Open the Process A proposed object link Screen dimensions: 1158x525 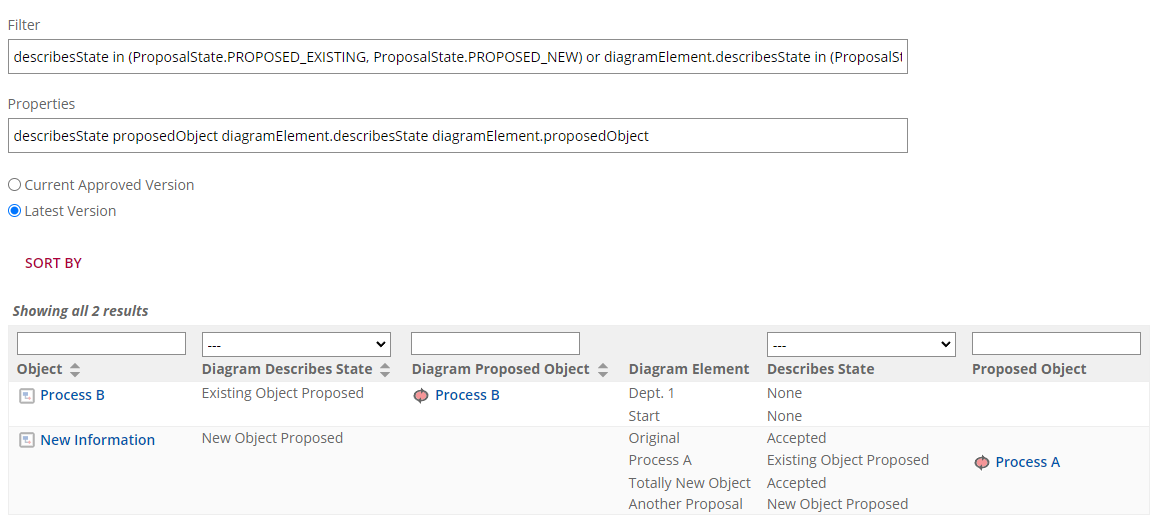[x=1027, y=462]
